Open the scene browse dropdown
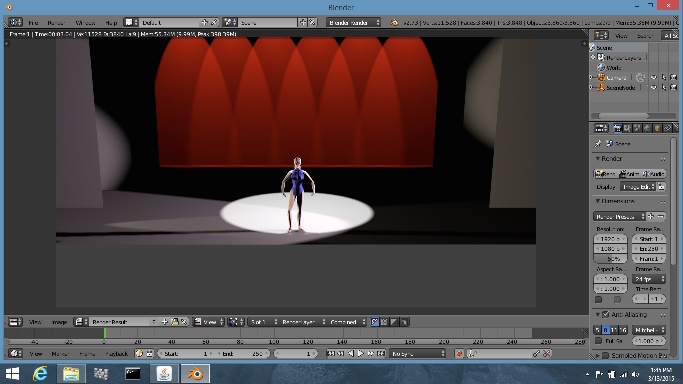The height and width of the screenshot is (384, 683). tap(230, 22)
